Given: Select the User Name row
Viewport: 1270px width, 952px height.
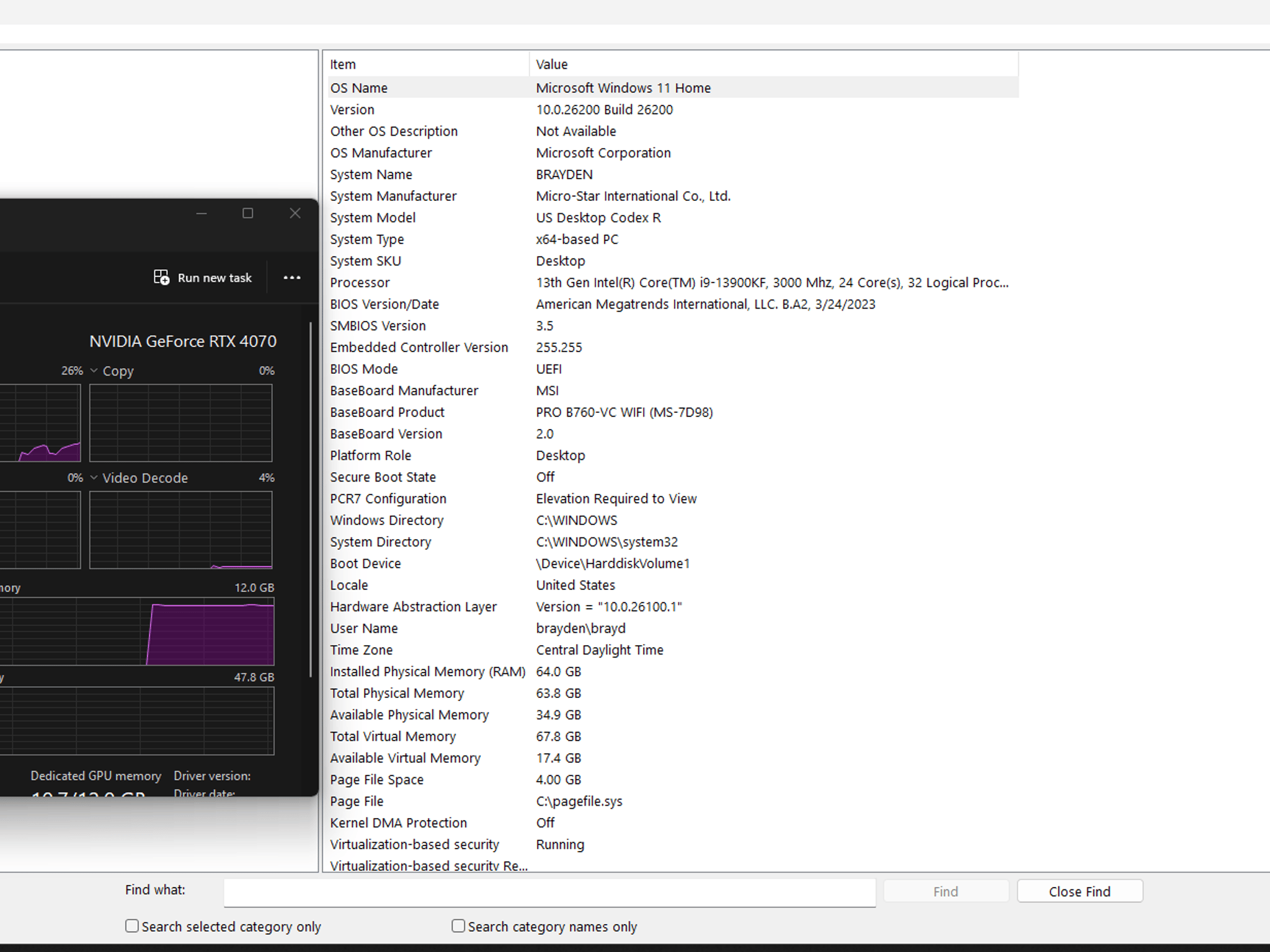Looking at the screenshot, I should click(x=673, y=628).
